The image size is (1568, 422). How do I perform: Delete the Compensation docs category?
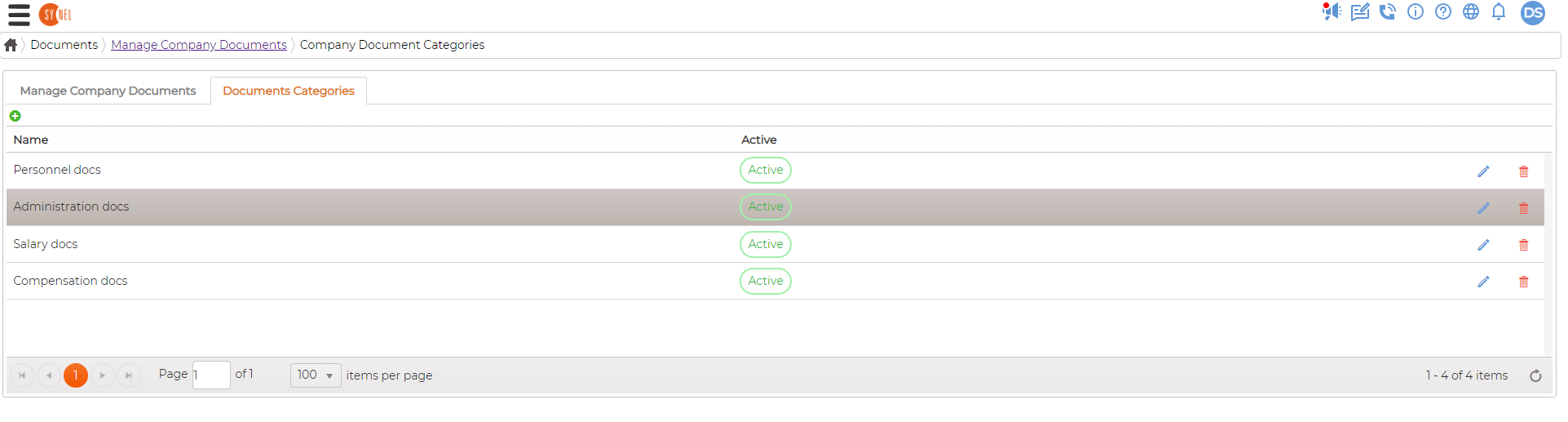[1523, 282]
